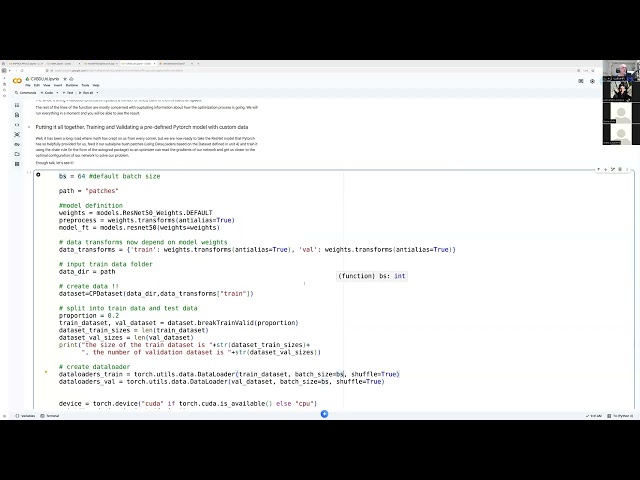Click the notebook title CVBDL.ipynb
This screenshot has width=640, height=480.
pyautogui.click(x=45, y=79)
